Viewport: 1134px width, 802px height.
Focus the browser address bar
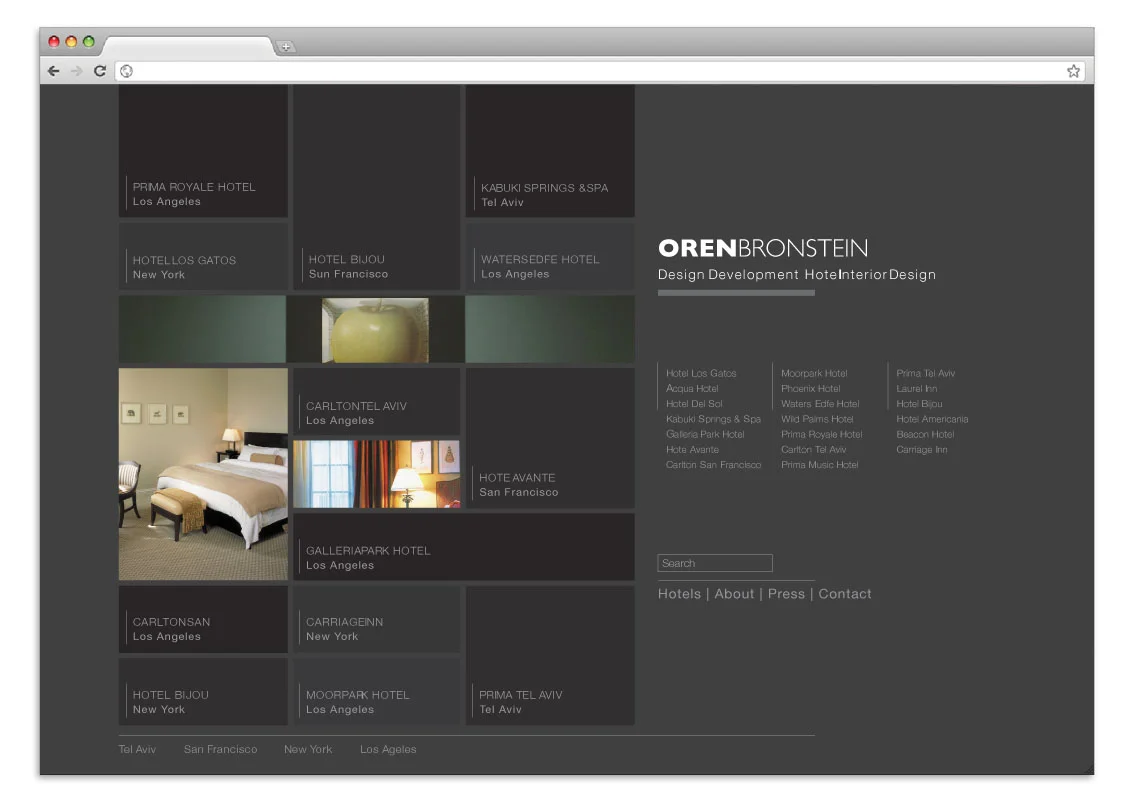coord(599,71)
